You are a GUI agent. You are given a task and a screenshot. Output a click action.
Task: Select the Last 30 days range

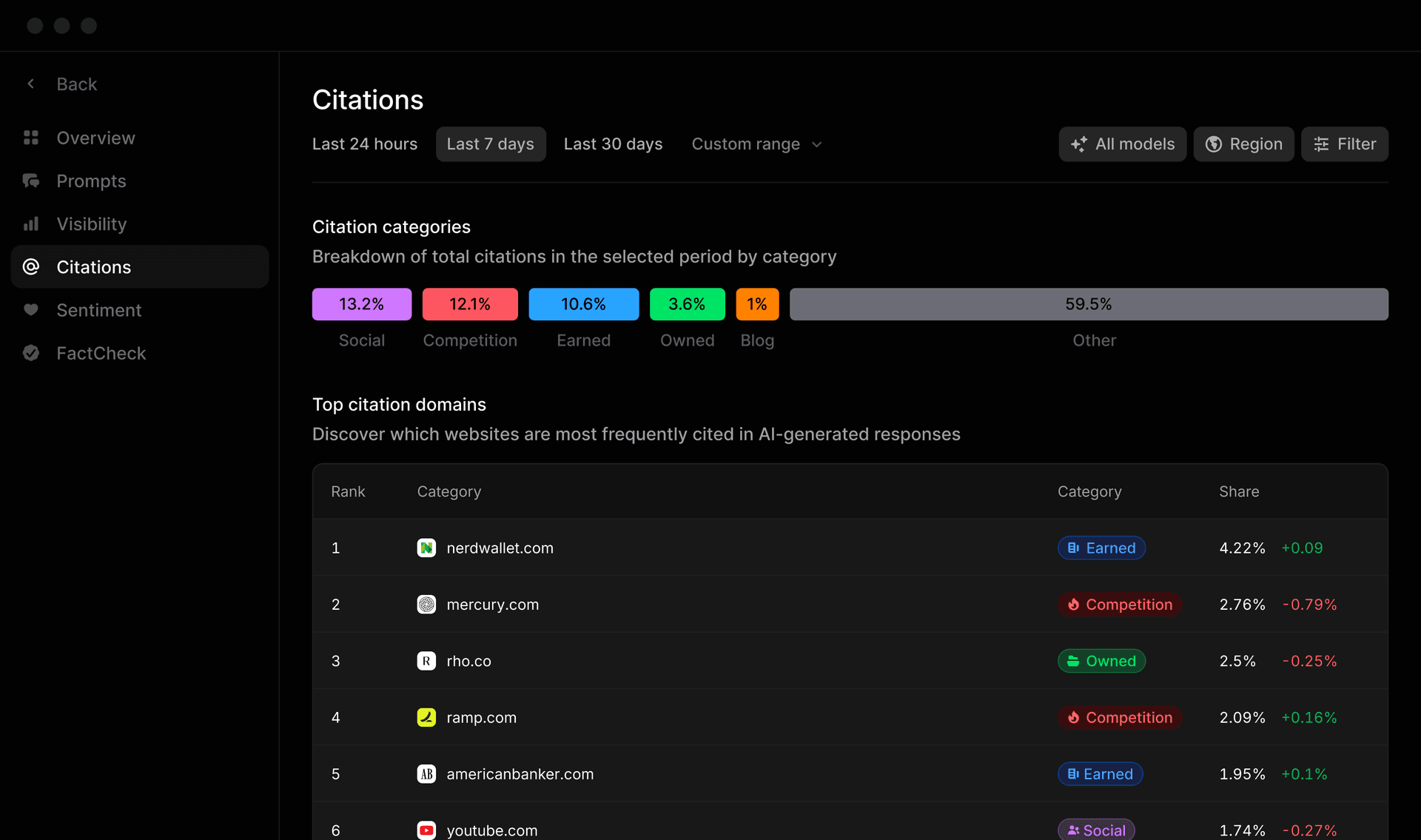click(614, 144)
